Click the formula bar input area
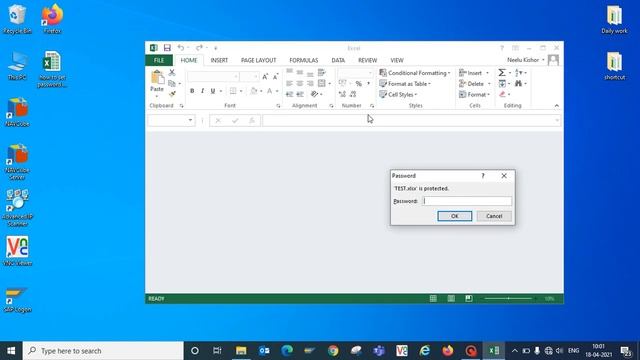 [x=411, y=120]
